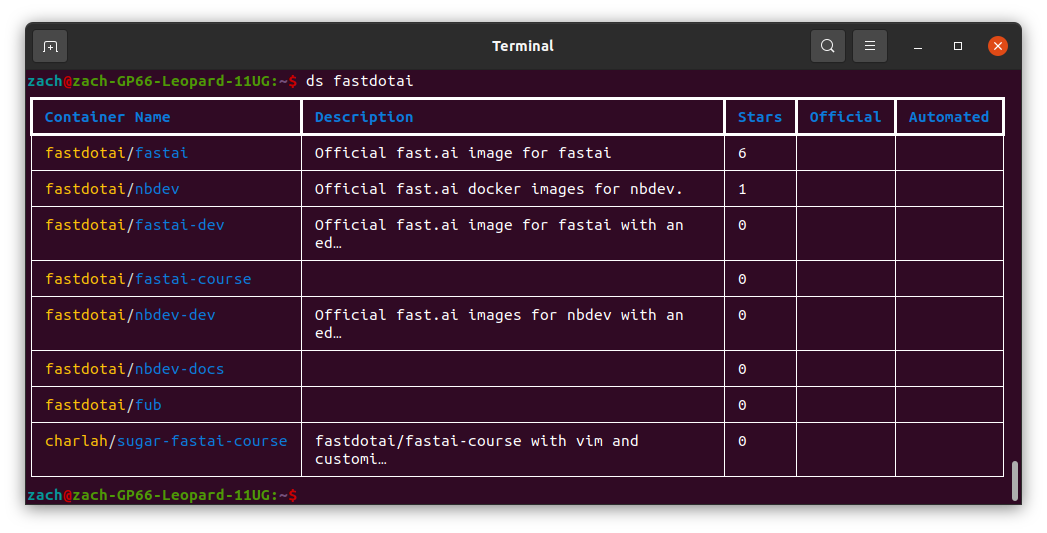Click 'Official fast.ai docker images for nbdev.' text
1047x533 pixels.
click(x=499, y=189)
